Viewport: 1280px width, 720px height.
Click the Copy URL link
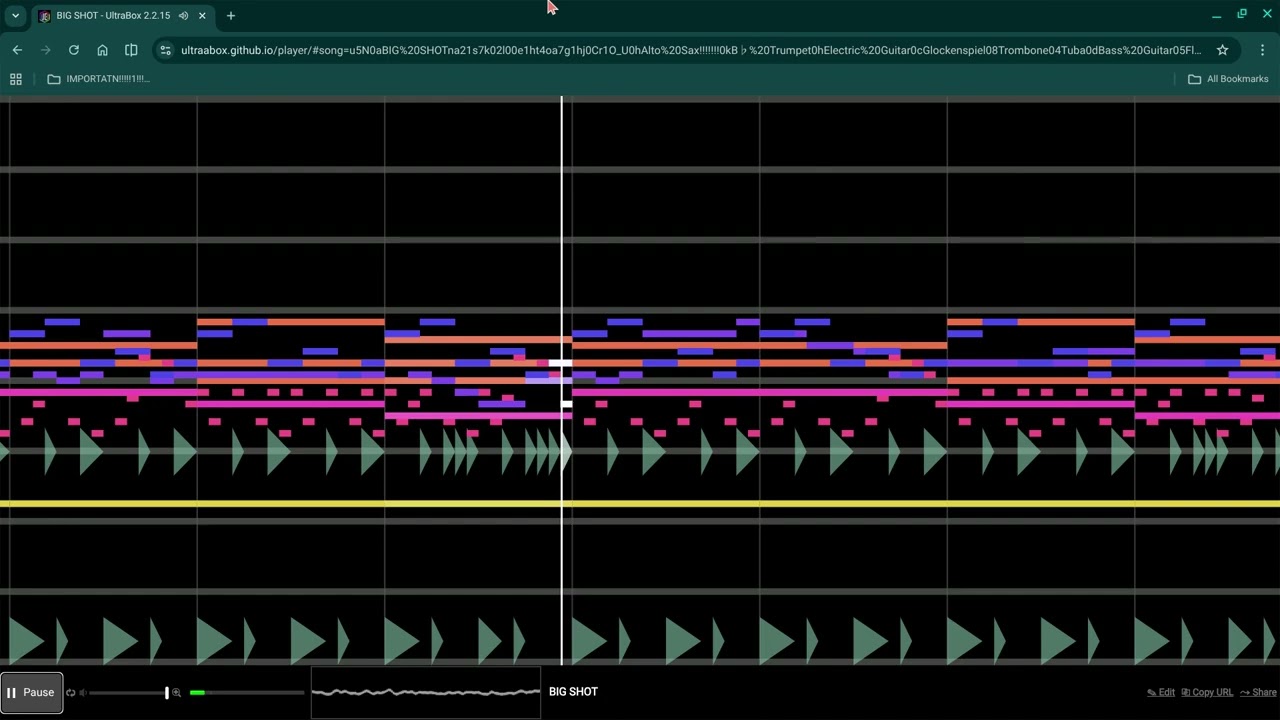click(1207, 692)
